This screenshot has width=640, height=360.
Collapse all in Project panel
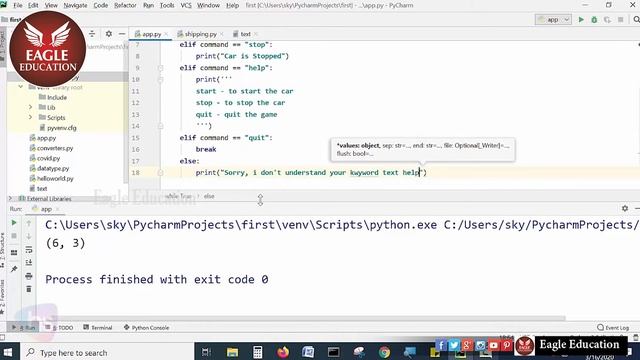(92, 34)
